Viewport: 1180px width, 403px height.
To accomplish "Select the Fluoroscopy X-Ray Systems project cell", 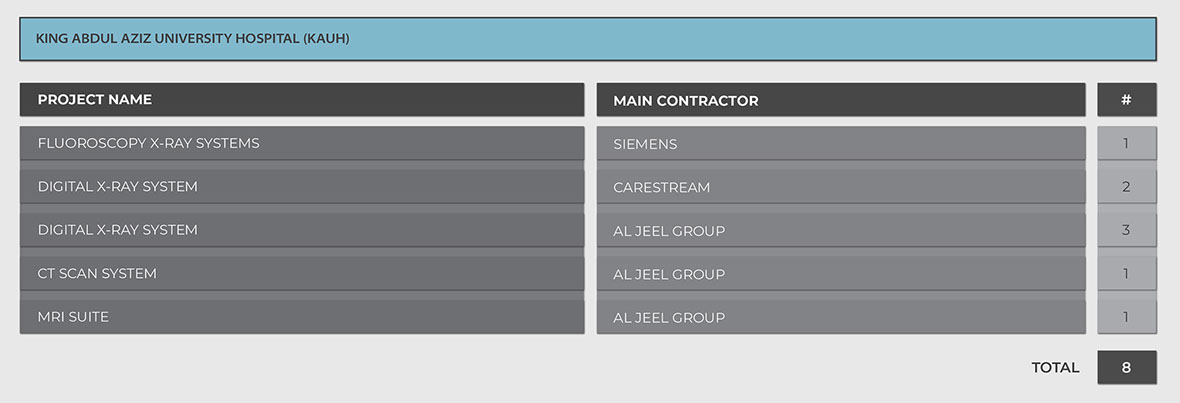I will (301, 143).
